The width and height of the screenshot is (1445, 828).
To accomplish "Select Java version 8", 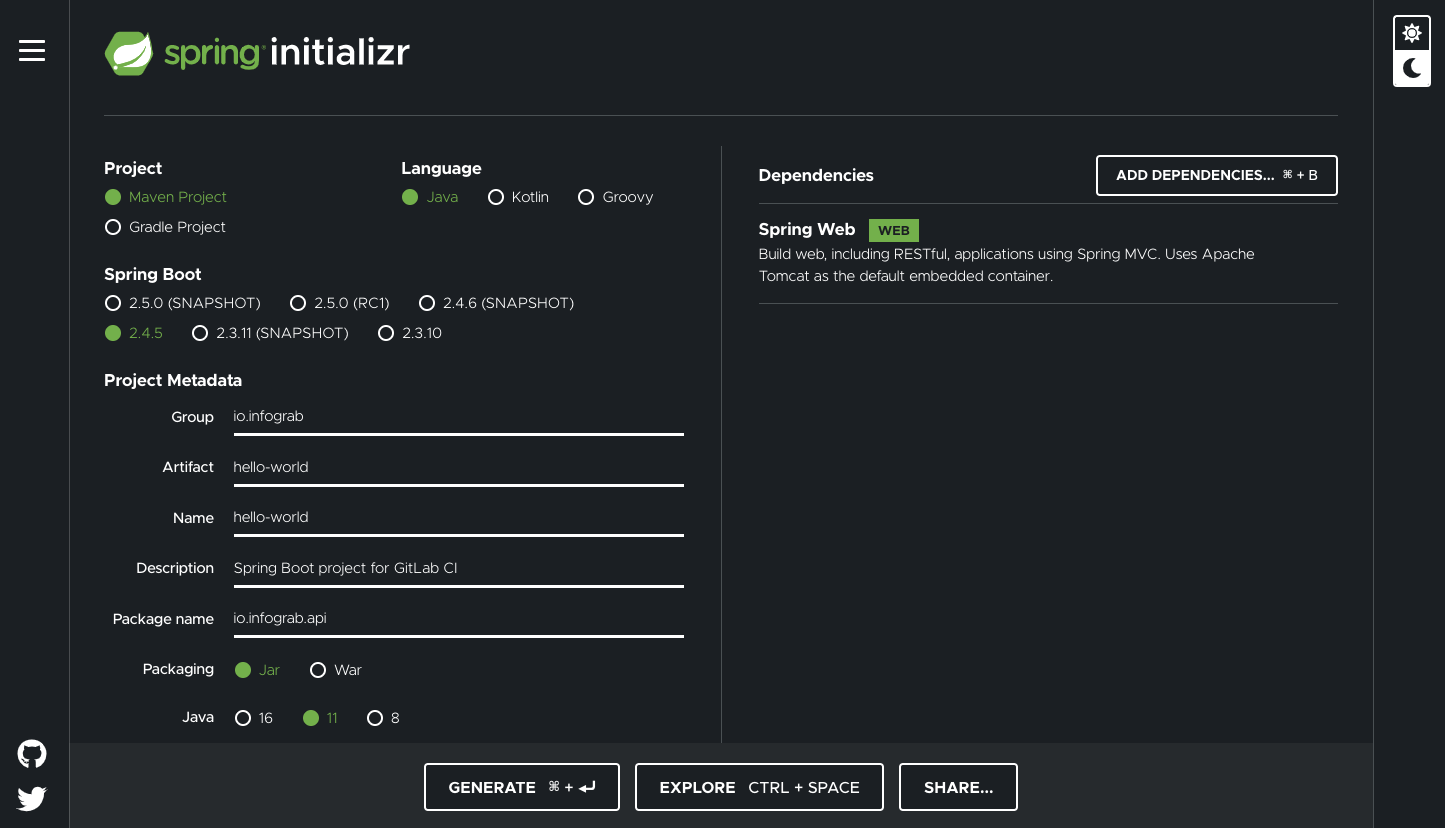I will [x=383, y=718].
